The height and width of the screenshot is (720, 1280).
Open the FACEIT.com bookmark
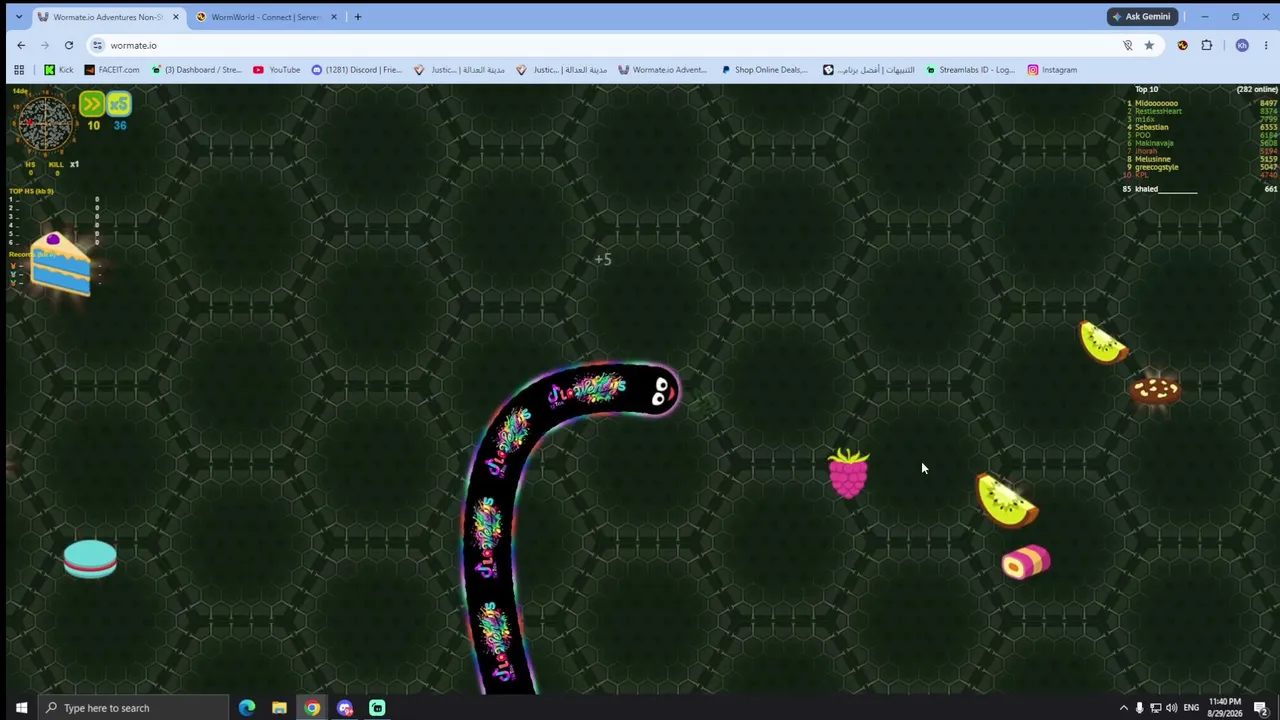(x=112, y=70)
